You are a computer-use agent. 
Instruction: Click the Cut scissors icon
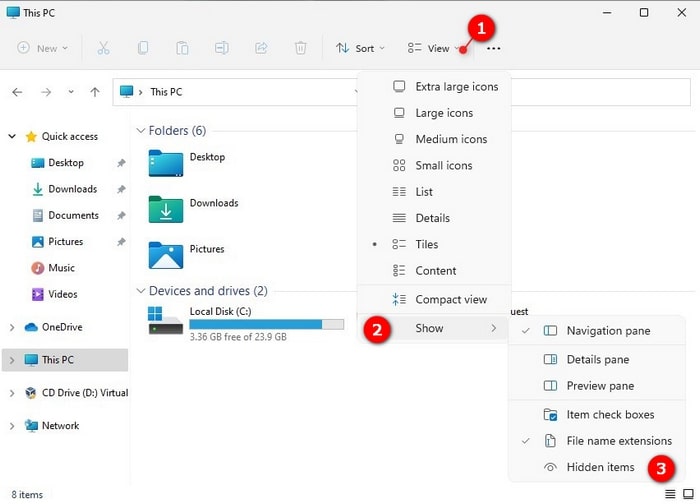click(x=103, y=48)
